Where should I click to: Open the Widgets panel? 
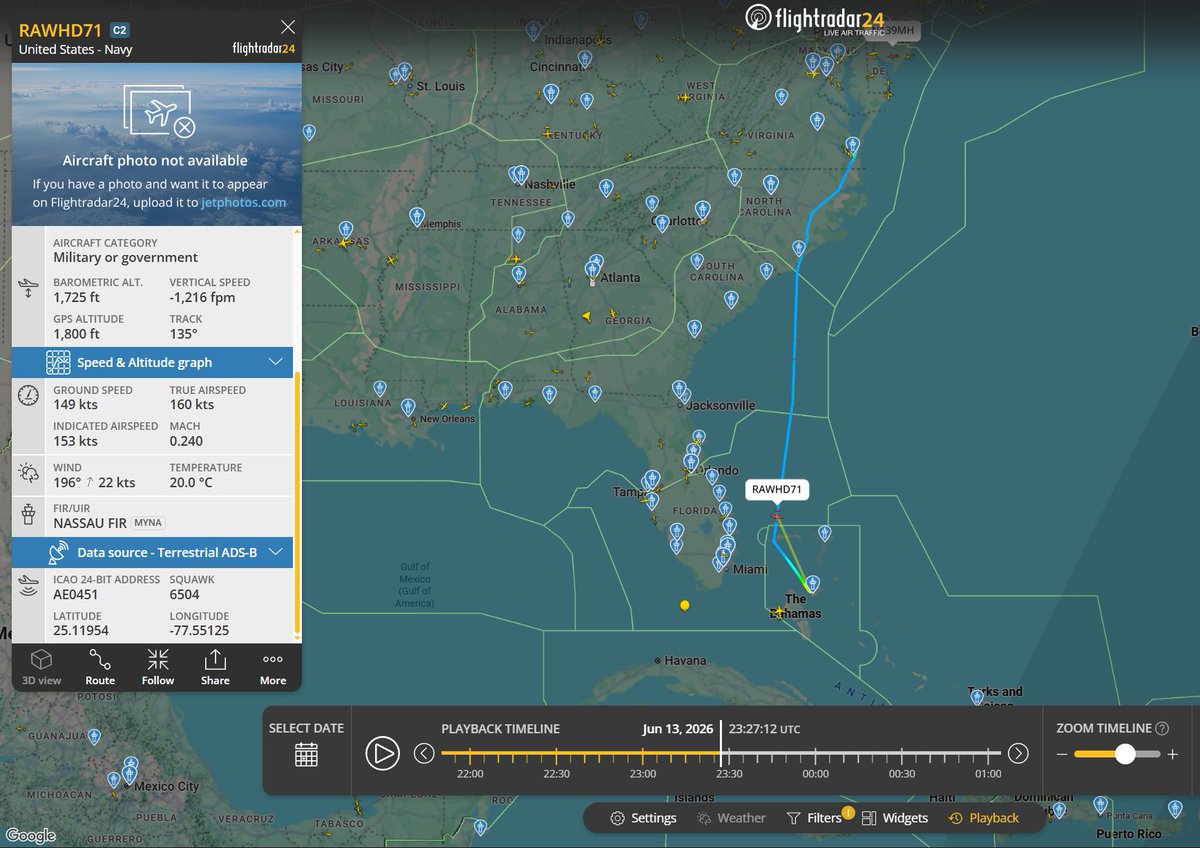[894, 818]
